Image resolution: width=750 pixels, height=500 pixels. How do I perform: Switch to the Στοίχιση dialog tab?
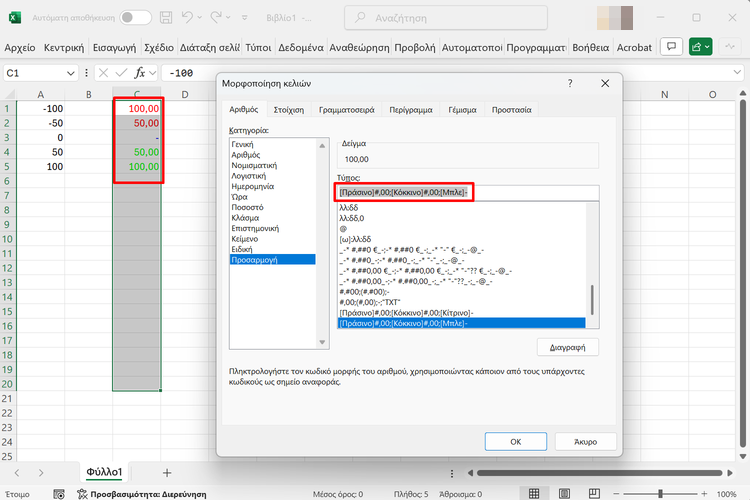click(288, 110)
